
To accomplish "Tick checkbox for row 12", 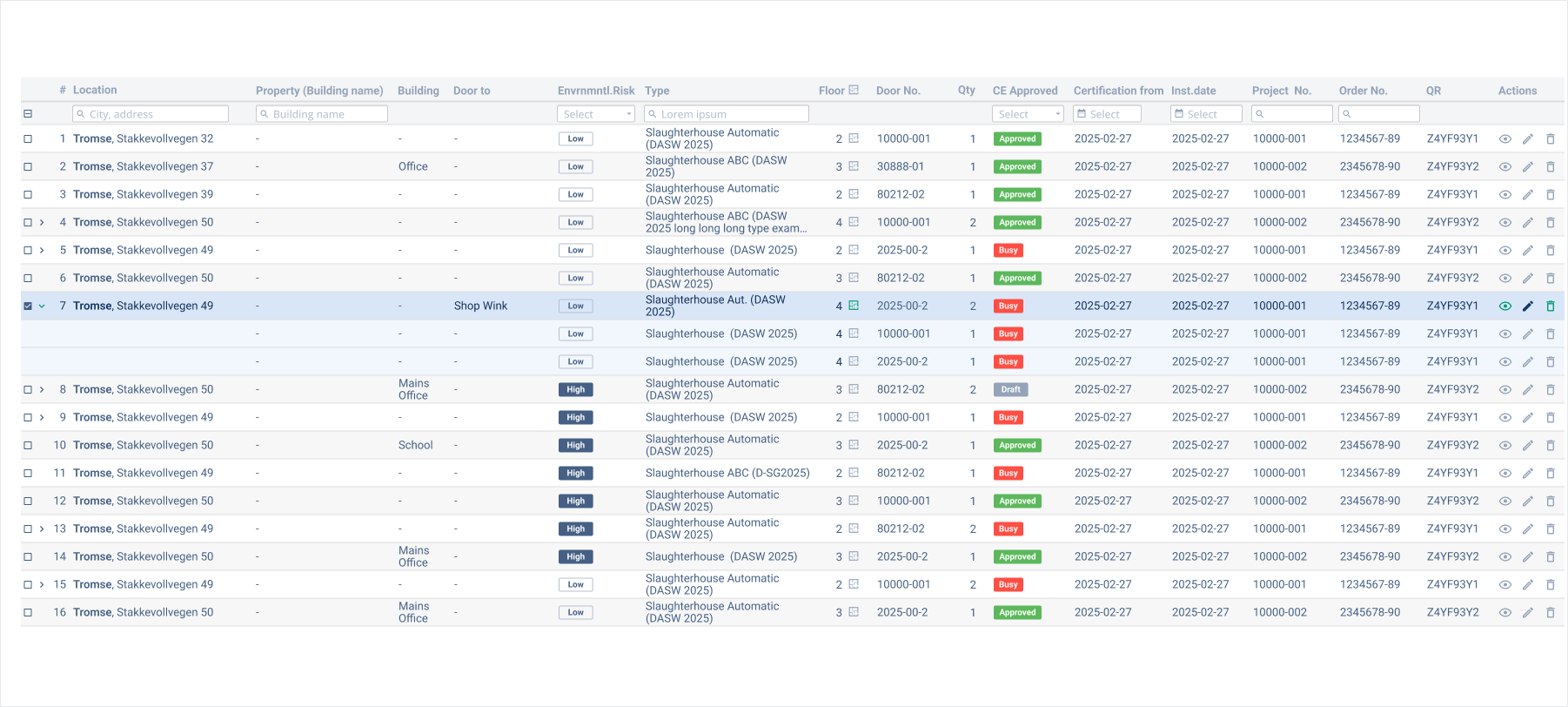I will [x=28, y=501].
